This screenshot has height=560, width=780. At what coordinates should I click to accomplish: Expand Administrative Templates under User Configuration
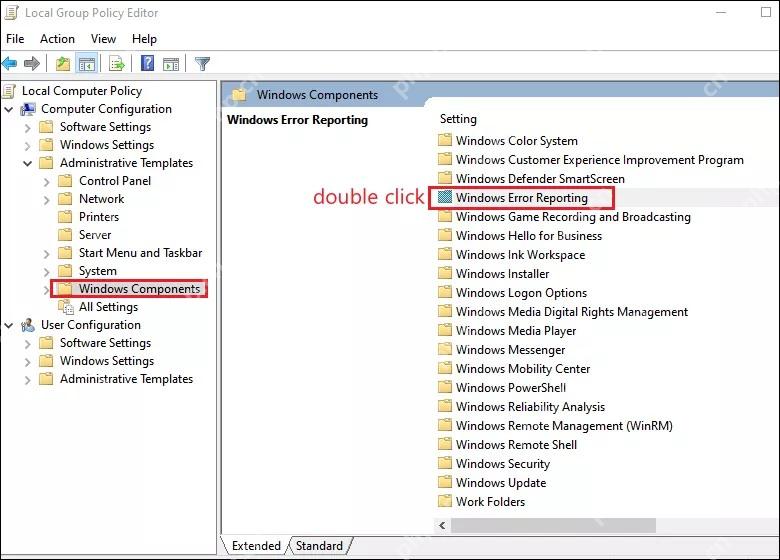(x=28, y=380)
